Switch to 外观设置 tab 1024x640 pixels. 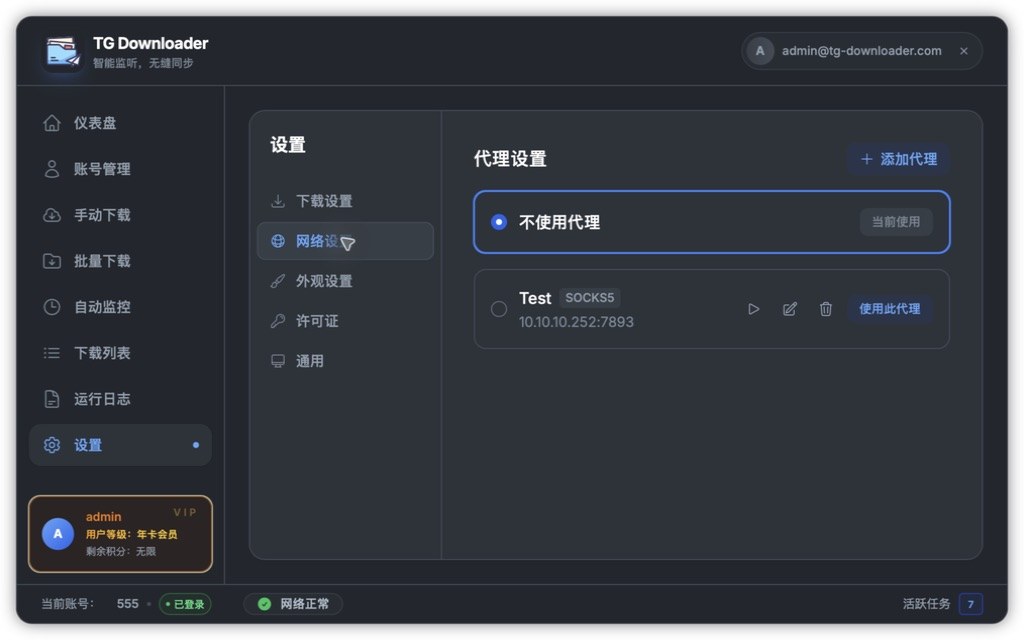click(345, 281)
